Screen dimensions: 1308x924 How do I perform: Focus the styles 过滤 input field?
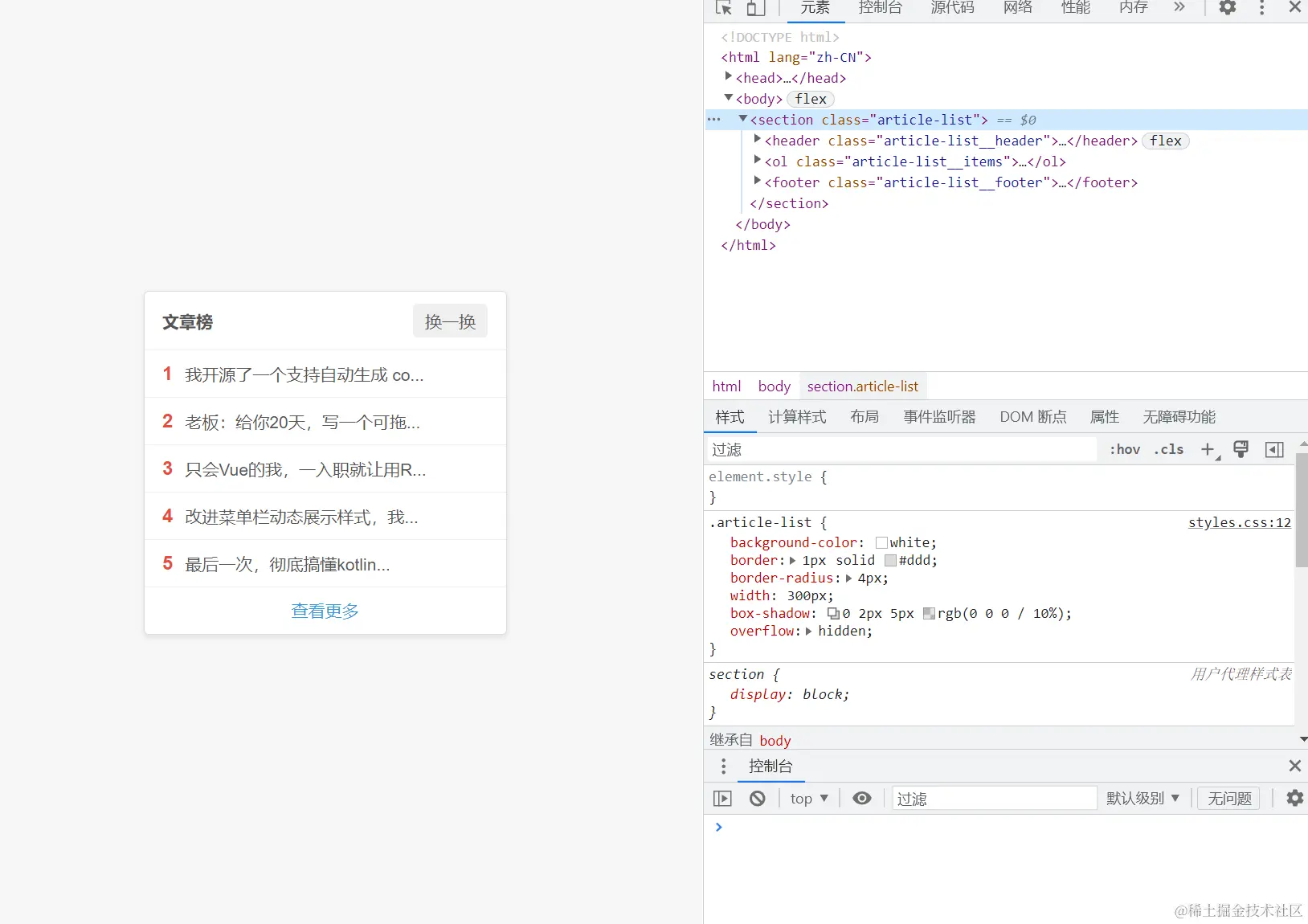click(901, 450)
